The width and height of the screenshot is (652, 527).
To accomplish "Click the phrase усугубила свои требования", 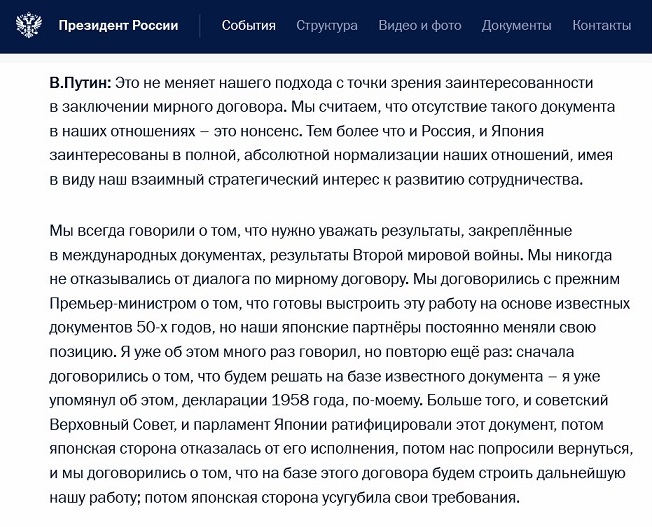I will click(x=421, y=497).
